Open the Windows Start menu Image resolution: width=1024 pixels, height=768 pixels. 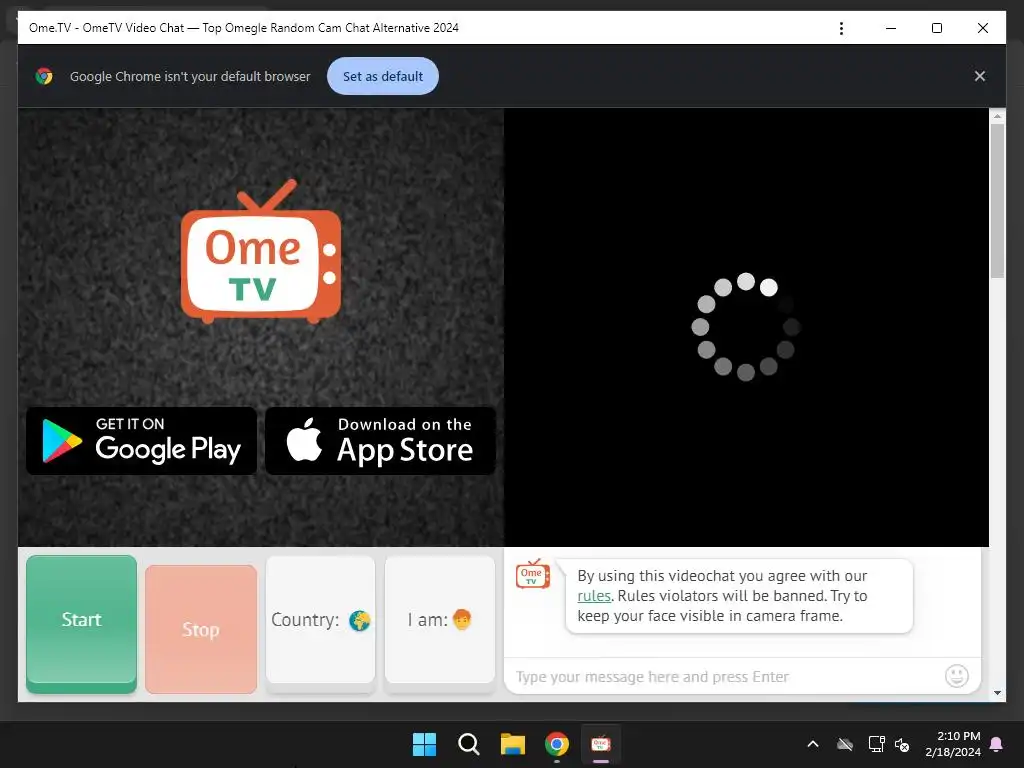(x=424, y=744)
